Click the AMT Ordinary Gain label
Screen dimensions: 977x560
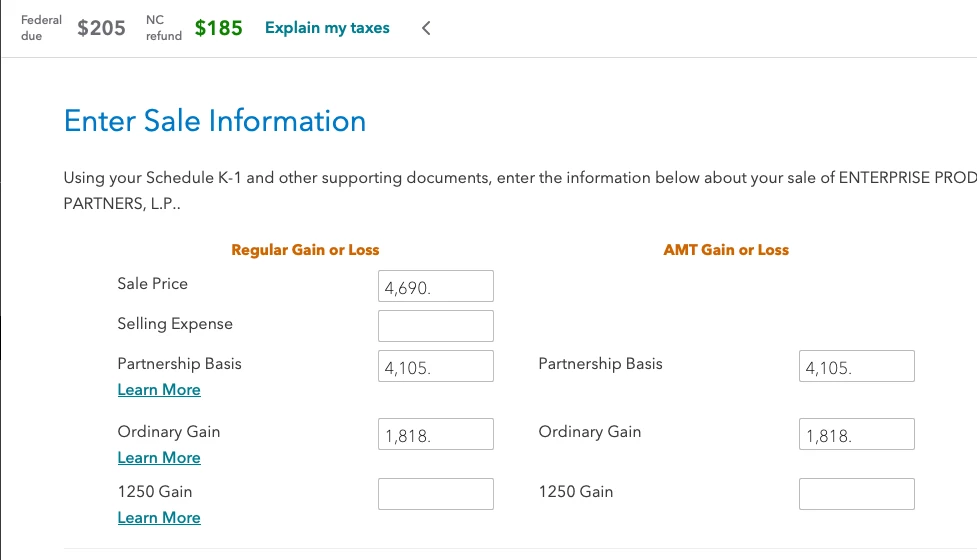(589, 432)
